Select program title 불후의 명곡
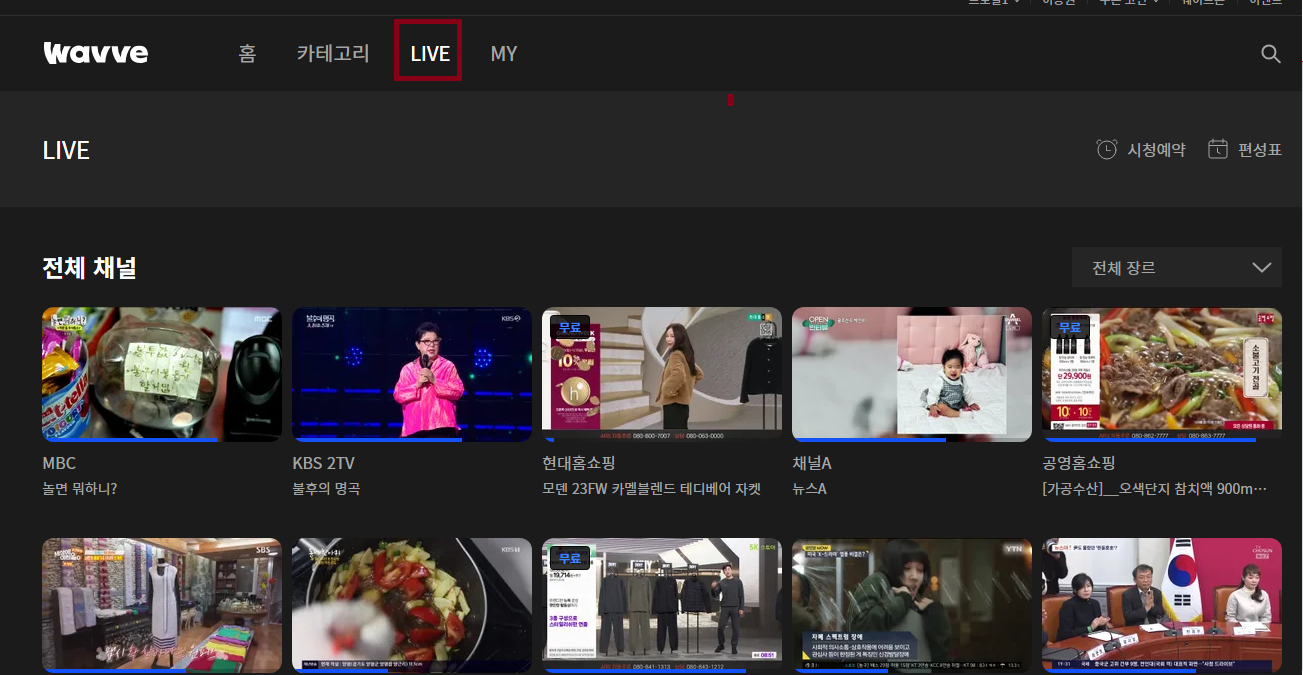This screenshot has width=1303, height=675. pyautogui.click(x=326, y=489)
